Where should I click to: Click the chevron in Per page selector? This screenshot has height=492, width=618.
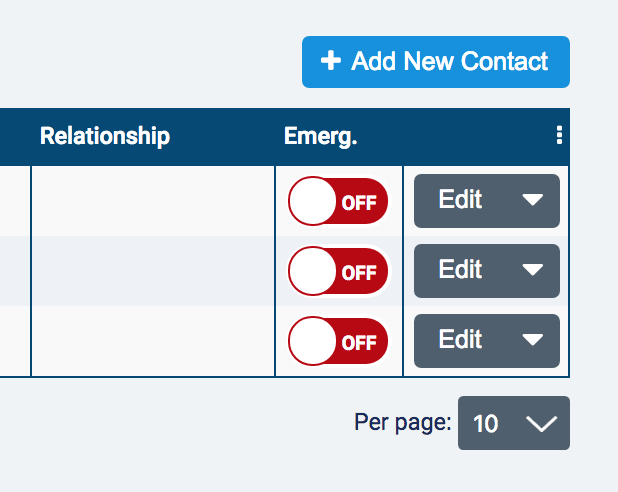coord(541,424)
